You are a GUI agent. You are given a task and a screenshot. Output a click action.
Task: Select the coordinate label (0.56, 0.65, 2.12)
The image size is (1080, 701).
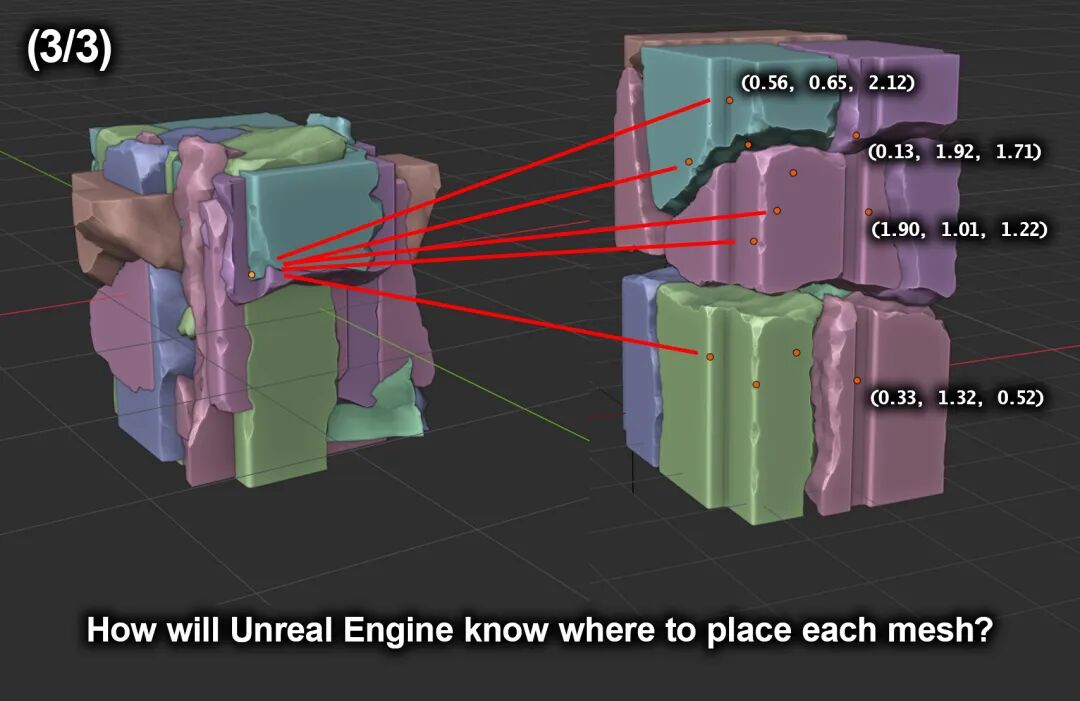point(828,83)
